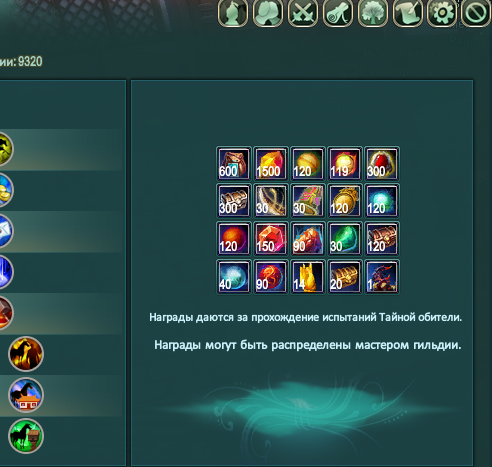Click the crossed swords toolbar icon
The width and height of the screenshot is (492, 467).
[302, 13]
